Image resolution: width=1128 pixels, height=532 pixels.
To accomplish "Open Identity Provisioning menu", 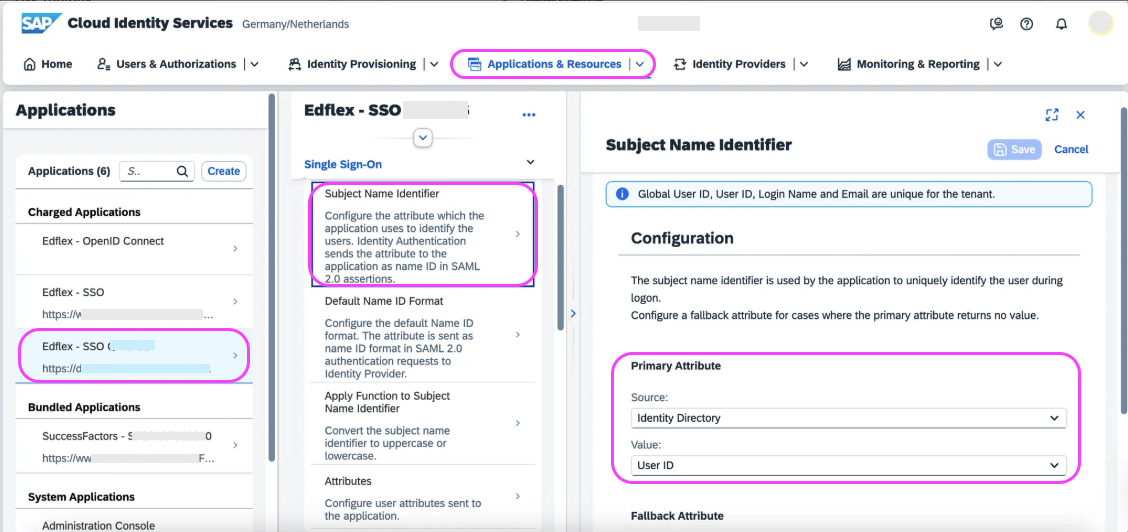I will [x=352, y=64].
